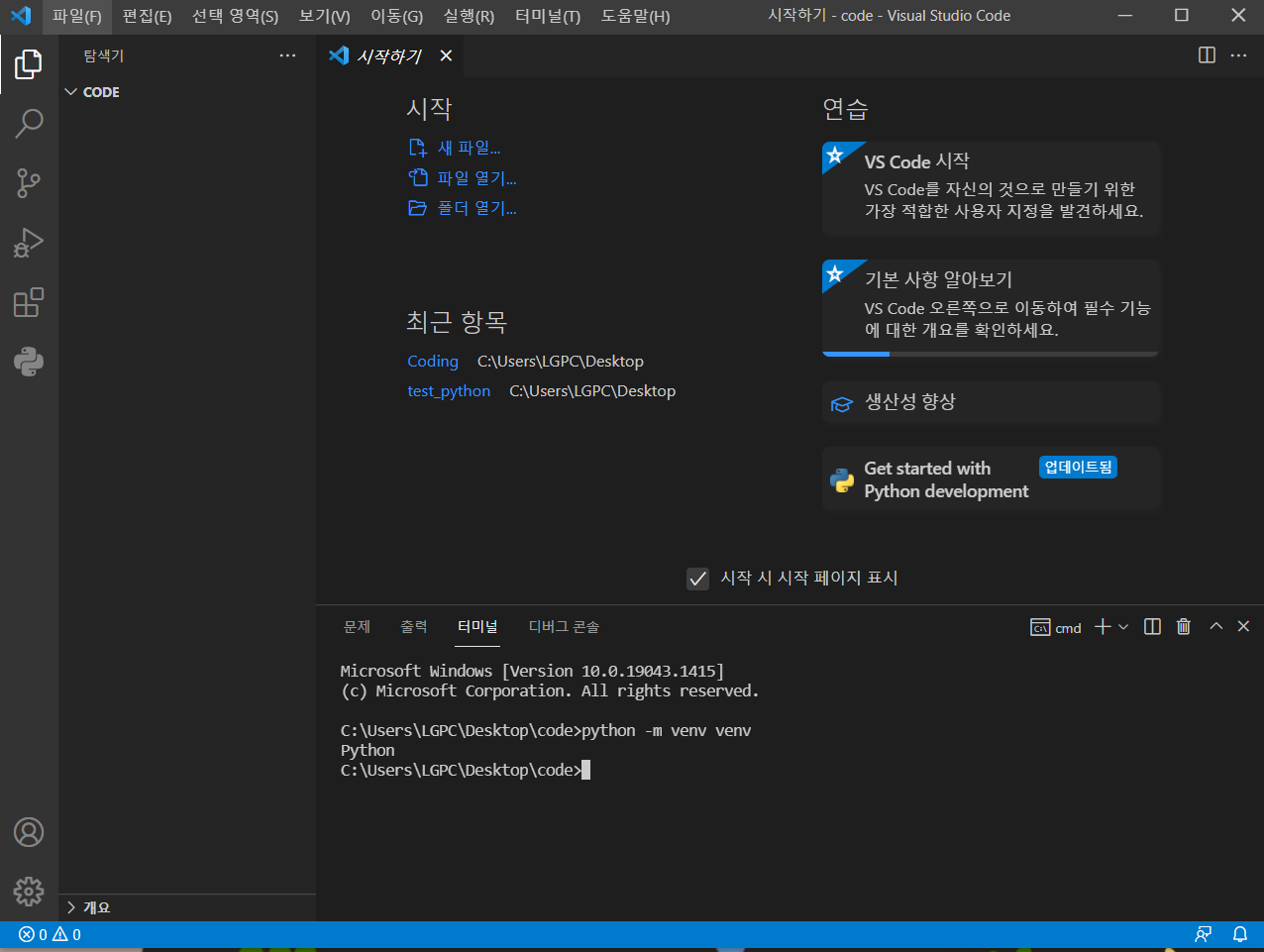Open the 선택 영역(S) menu
Viewport: 1264px width, 952px height.
click(x=235, y=16)
